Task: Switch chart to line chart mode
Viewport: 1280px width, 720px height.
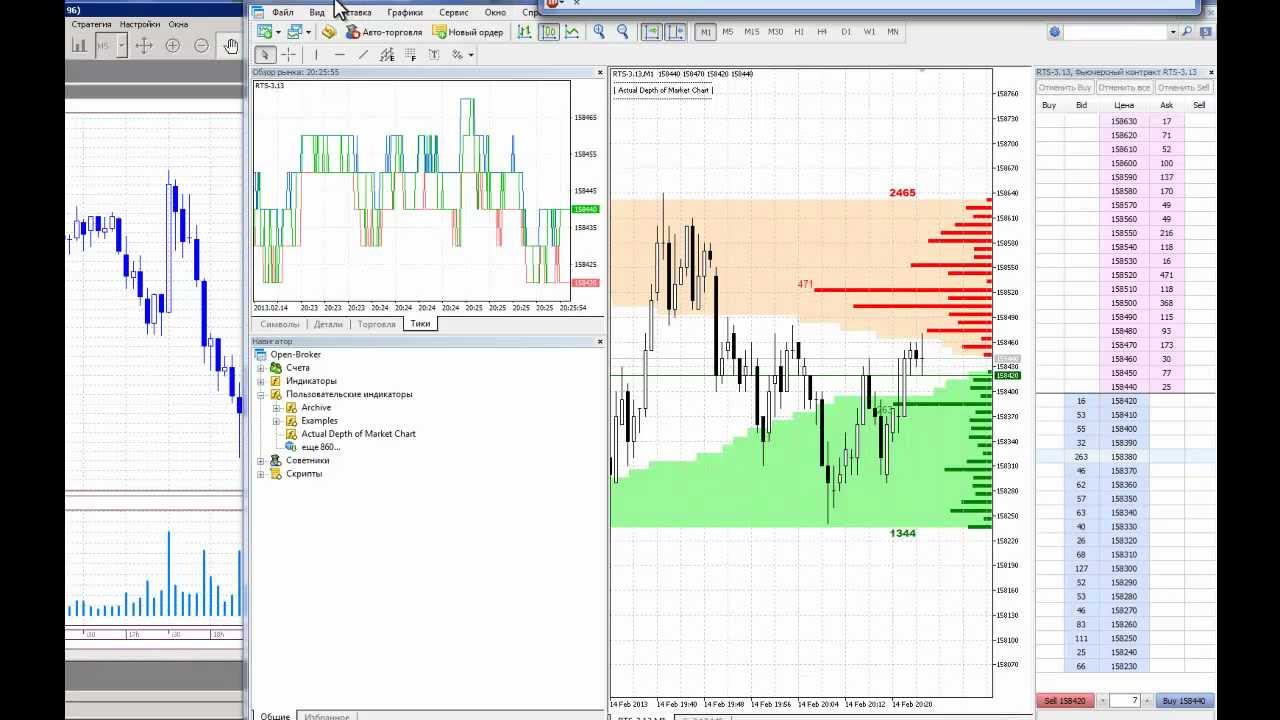Action: [x=572, y=32]
